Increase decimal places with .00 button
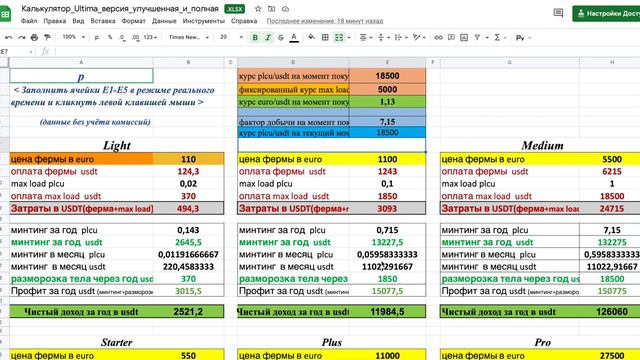This screenshot has height=360, width=640. pos(136,38)
